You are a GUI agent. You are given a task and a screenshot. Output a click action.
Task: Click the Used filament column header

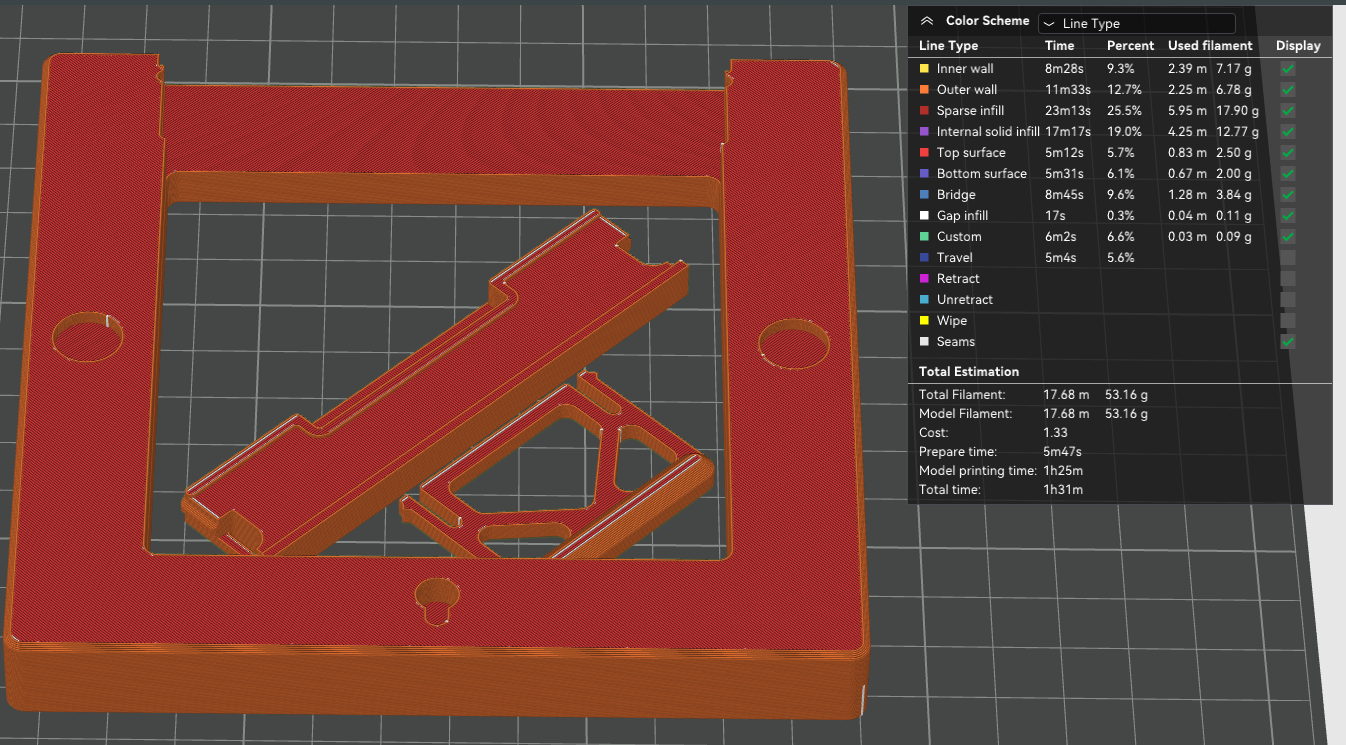click(1210, 46)
